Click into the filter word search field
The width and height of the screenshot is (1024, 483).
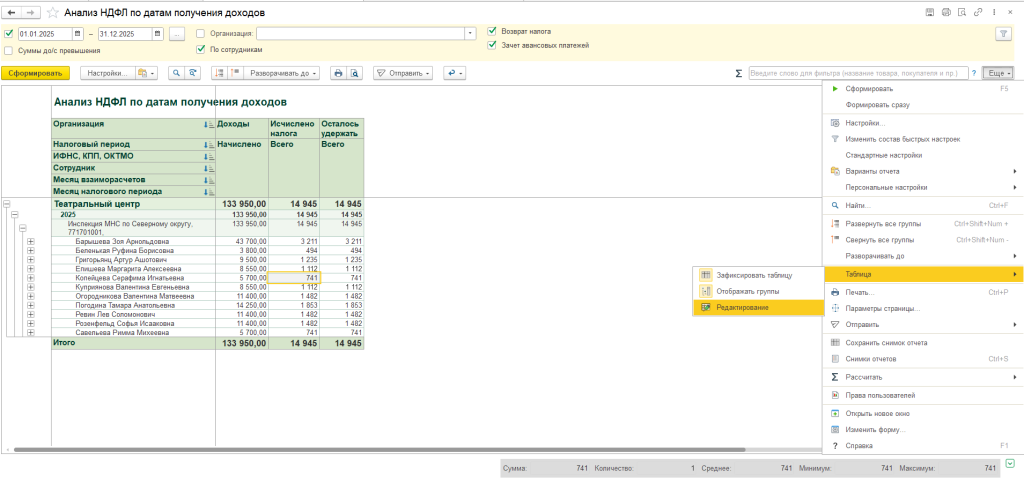pos(857,73)
